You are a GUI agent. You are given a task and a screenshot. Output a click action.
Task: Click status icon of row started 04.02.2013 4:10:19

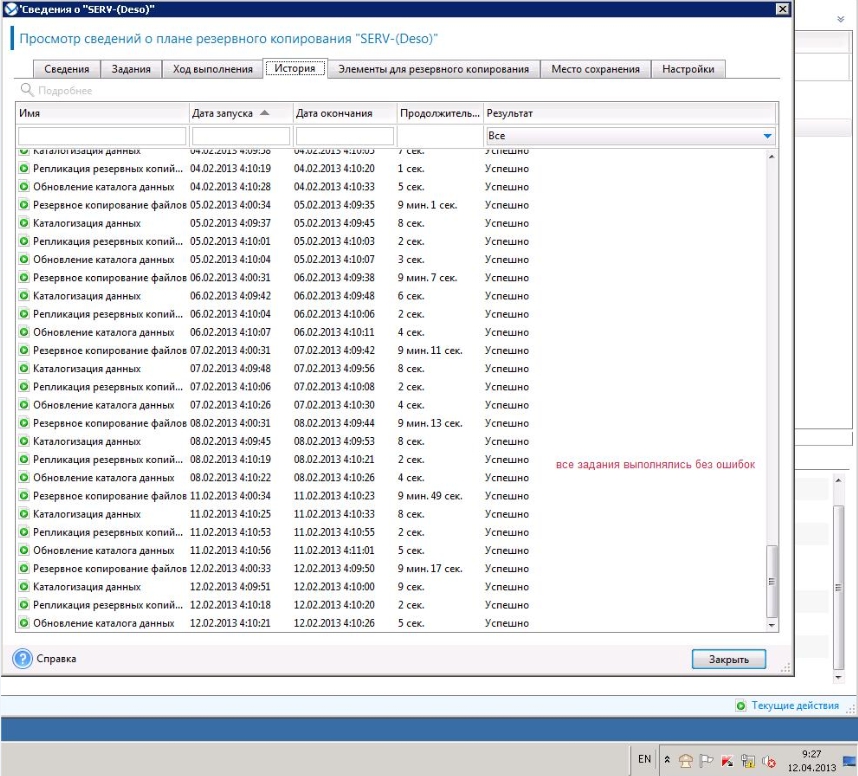coord(24,168)
